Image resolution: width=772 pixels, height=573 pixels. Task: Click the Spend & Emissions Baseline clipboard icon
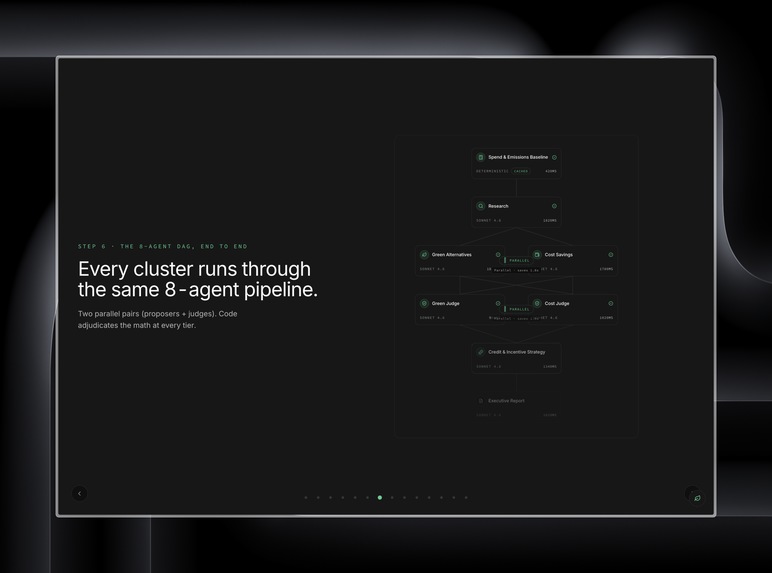(x=481, y=157)
